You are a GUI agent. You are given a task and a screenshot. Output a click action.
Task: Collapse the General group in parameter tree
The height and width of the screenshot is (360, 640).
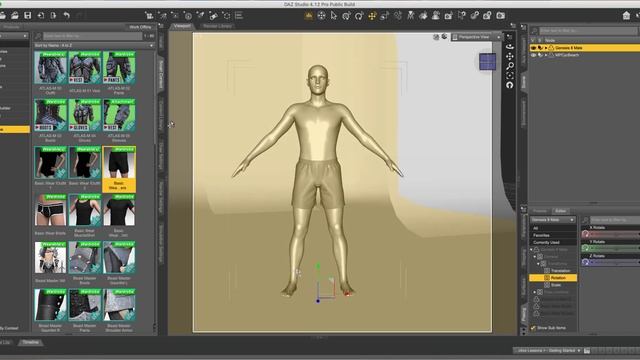[x=535, y=257]
